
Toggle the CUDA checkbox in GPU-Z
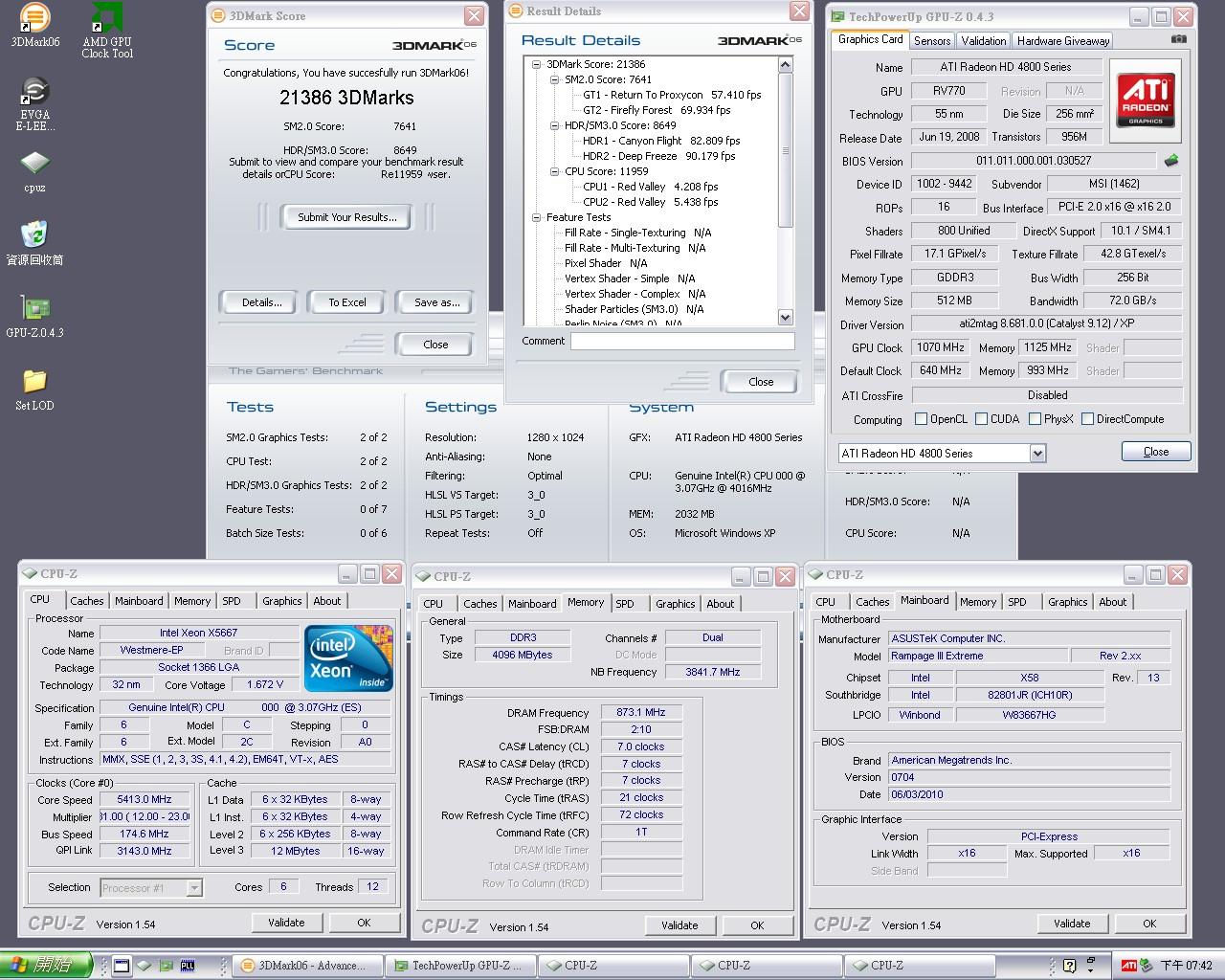(981, 418)
